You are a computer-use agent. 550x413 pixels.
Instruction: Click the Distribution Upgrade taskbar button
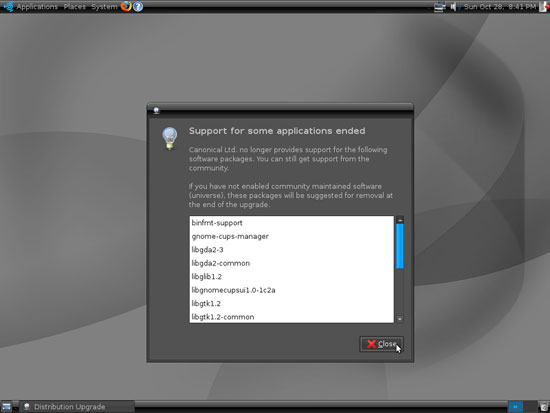tap(76, 407)
